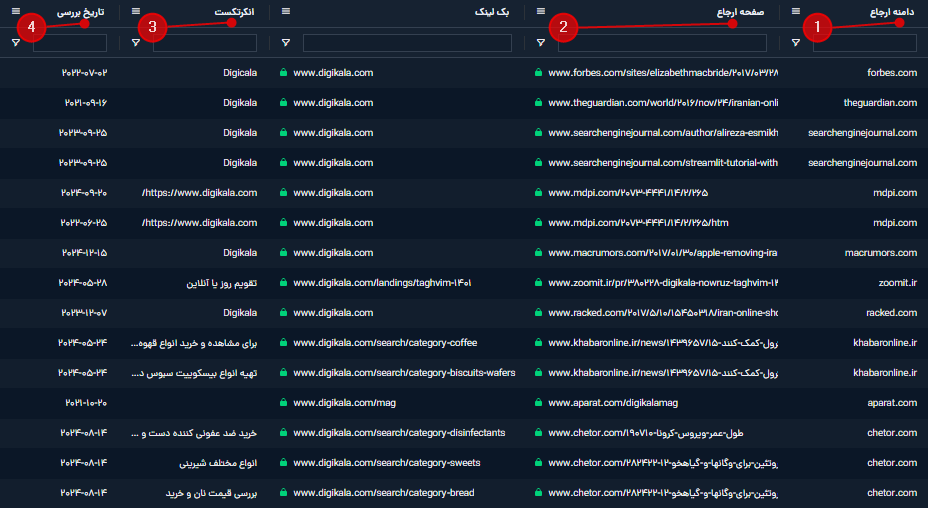Select the anchor text cell reading Digicala
Screen dimensions: 928x508
click(x=240, y=73)
